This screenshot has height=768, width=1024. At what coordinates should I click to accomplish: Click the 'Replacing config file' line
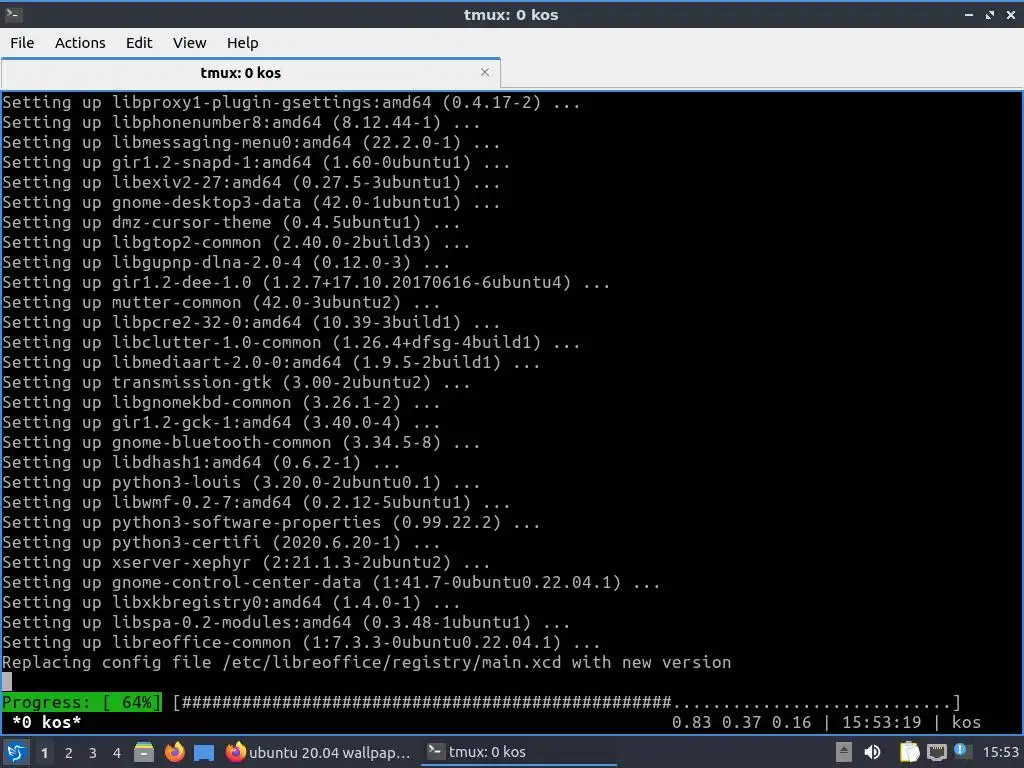[366, 662]
